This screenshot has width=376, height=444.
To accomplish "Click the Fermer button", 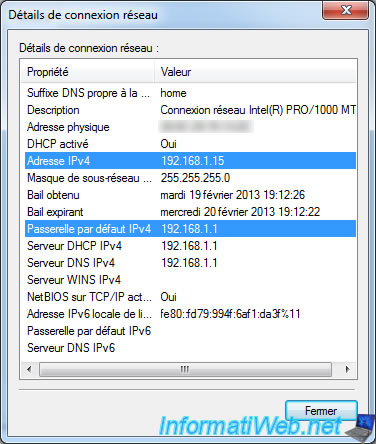I will [x=321, y=411].
